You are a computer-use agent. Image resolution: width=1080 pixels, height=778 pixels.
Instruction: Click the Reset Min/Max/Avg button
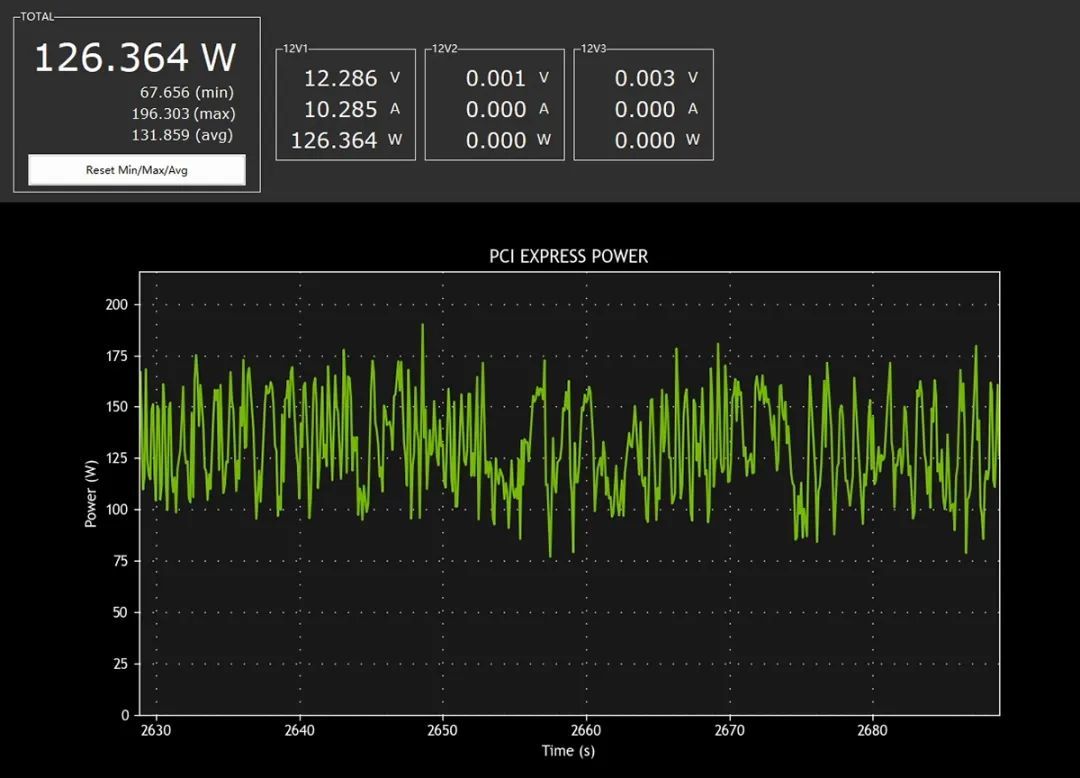click(x=136, y=170)
